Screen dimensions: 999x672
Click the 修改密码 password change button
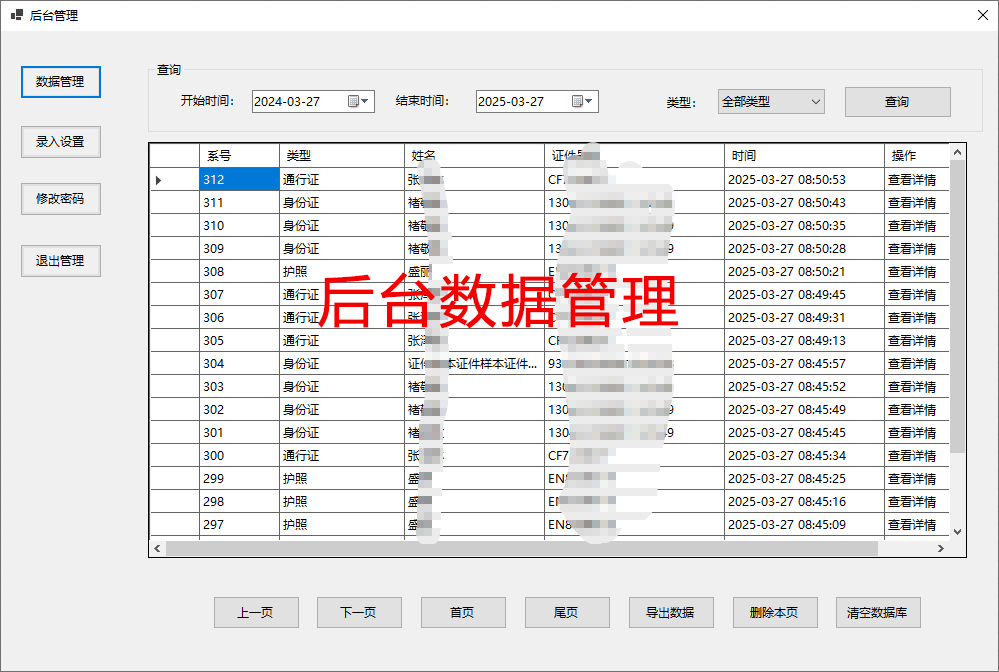coord(60,198)
